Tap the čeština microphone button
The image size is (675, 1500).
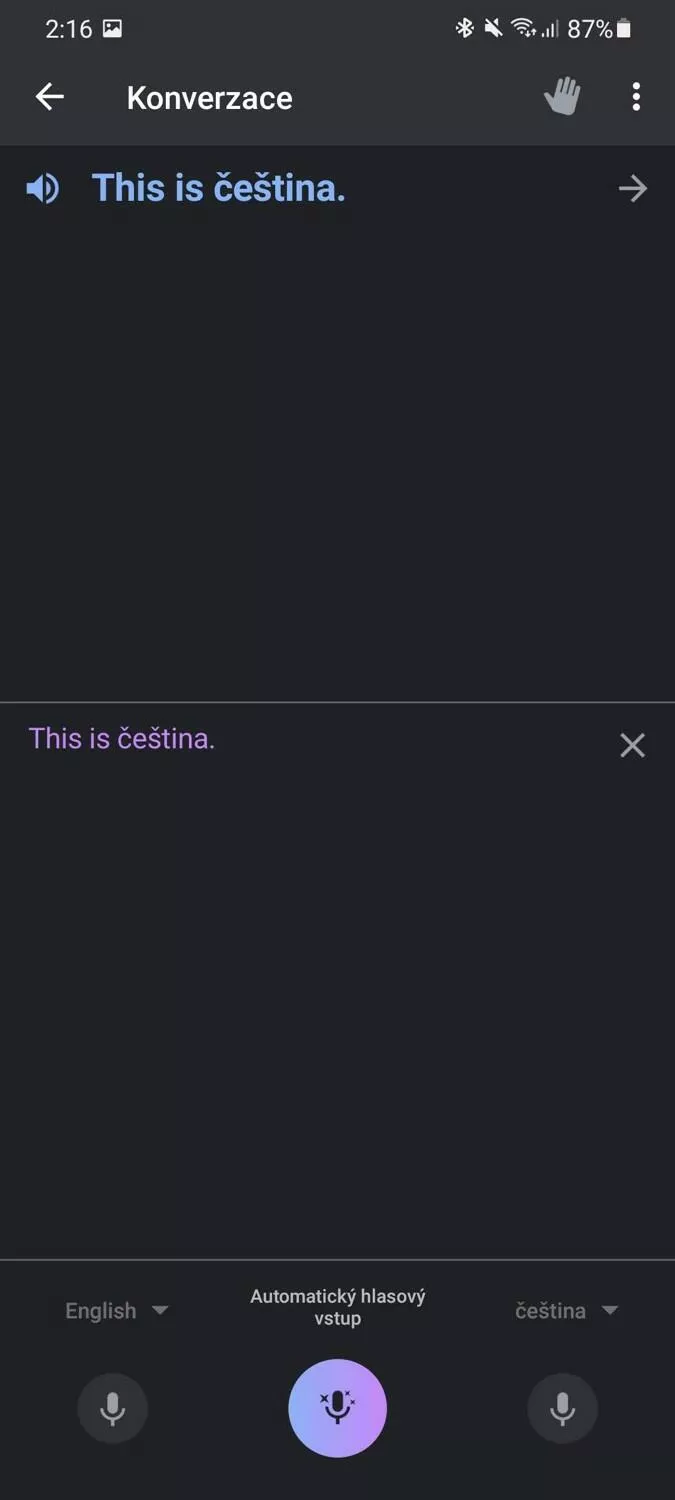(562, 1408)
